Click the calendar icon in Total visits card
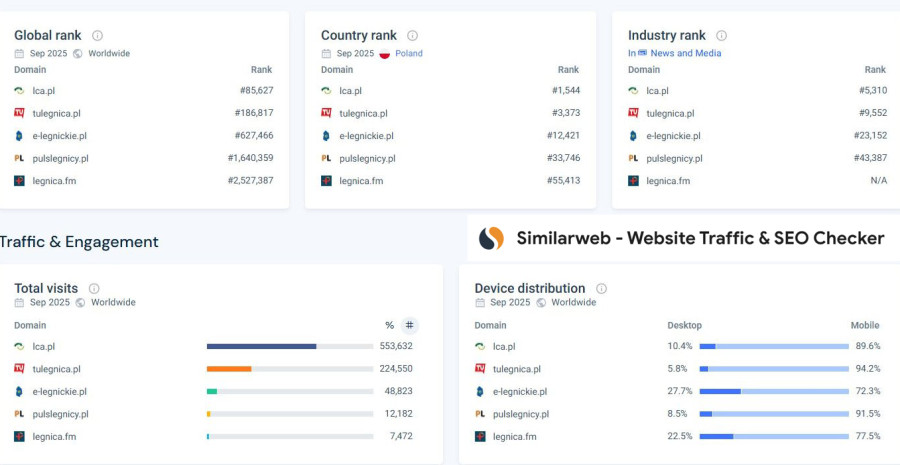 coord(19,302)
